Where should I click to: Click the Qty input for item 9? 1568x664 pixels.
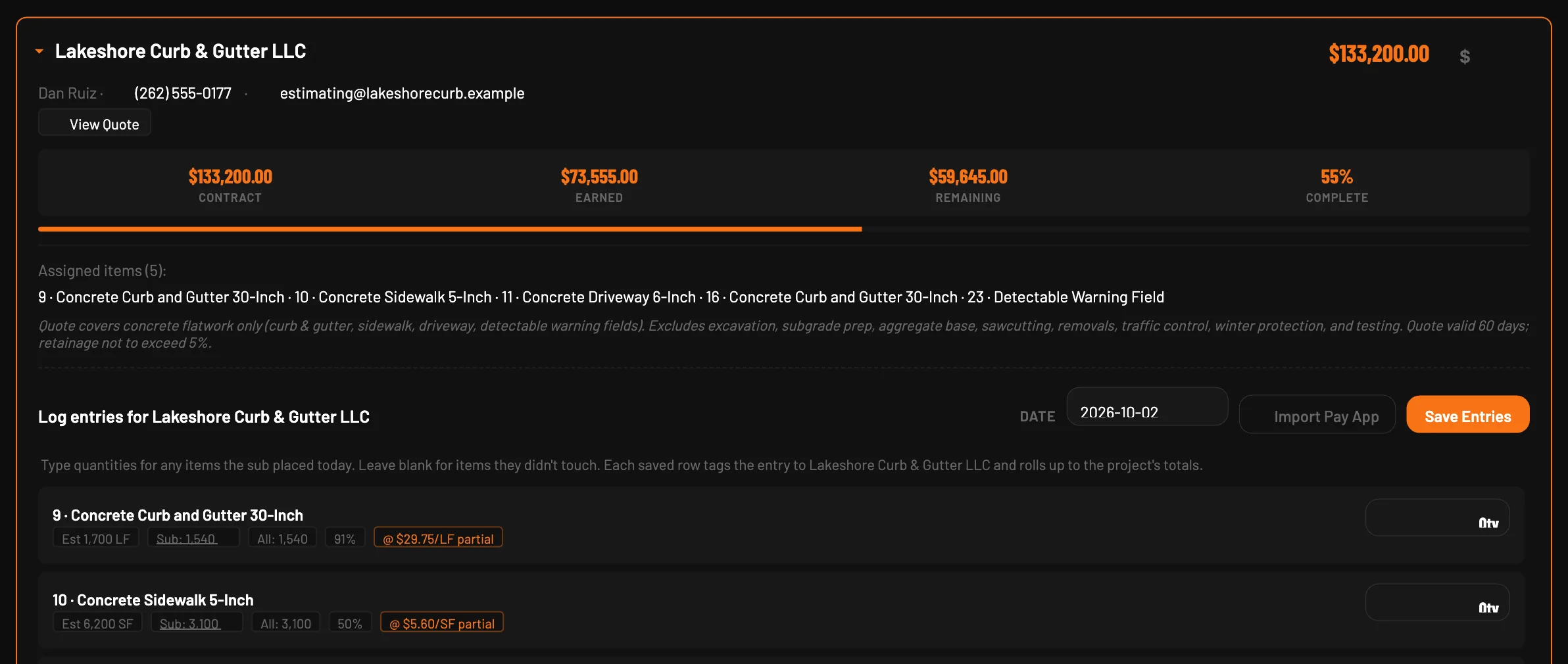click(x=1437, y=518)
